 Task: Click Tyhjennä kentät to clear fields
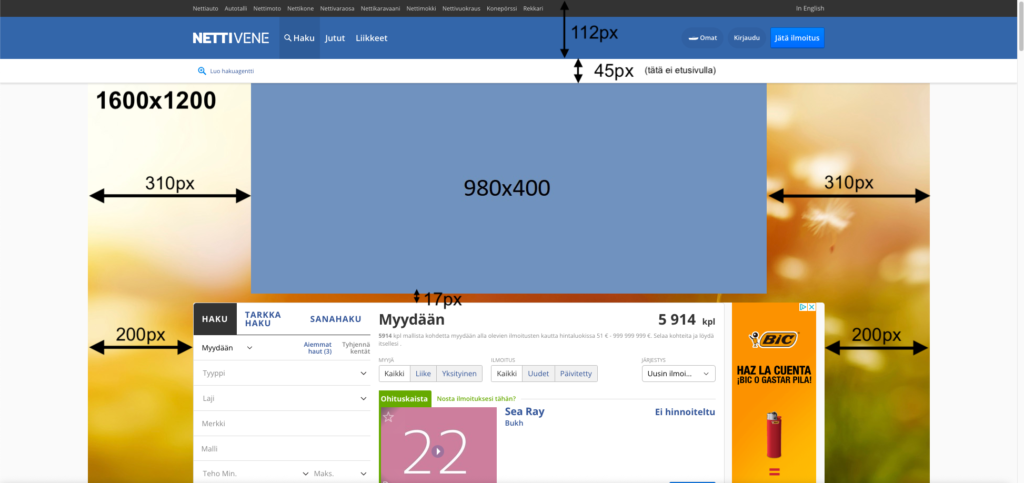pos(356,348)
